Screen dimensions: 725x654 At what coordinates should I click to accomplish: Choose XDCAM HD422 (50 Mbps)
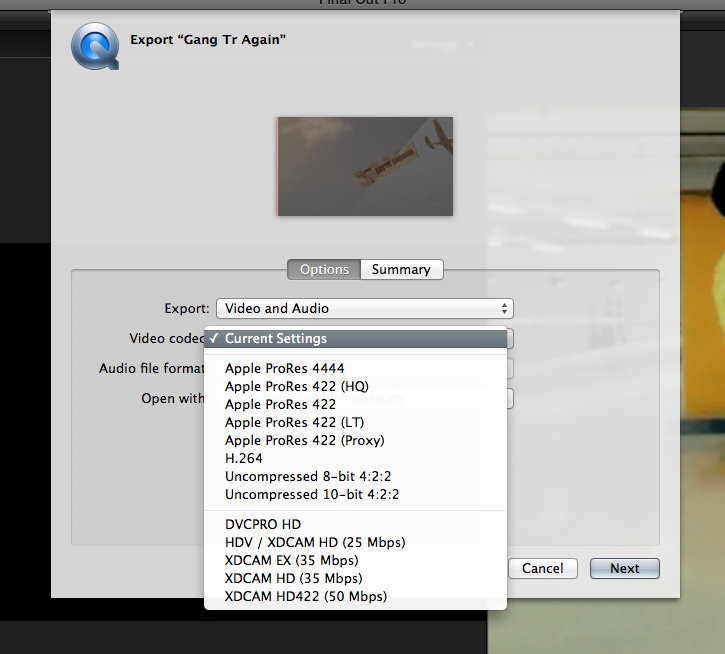coord(356,597)
